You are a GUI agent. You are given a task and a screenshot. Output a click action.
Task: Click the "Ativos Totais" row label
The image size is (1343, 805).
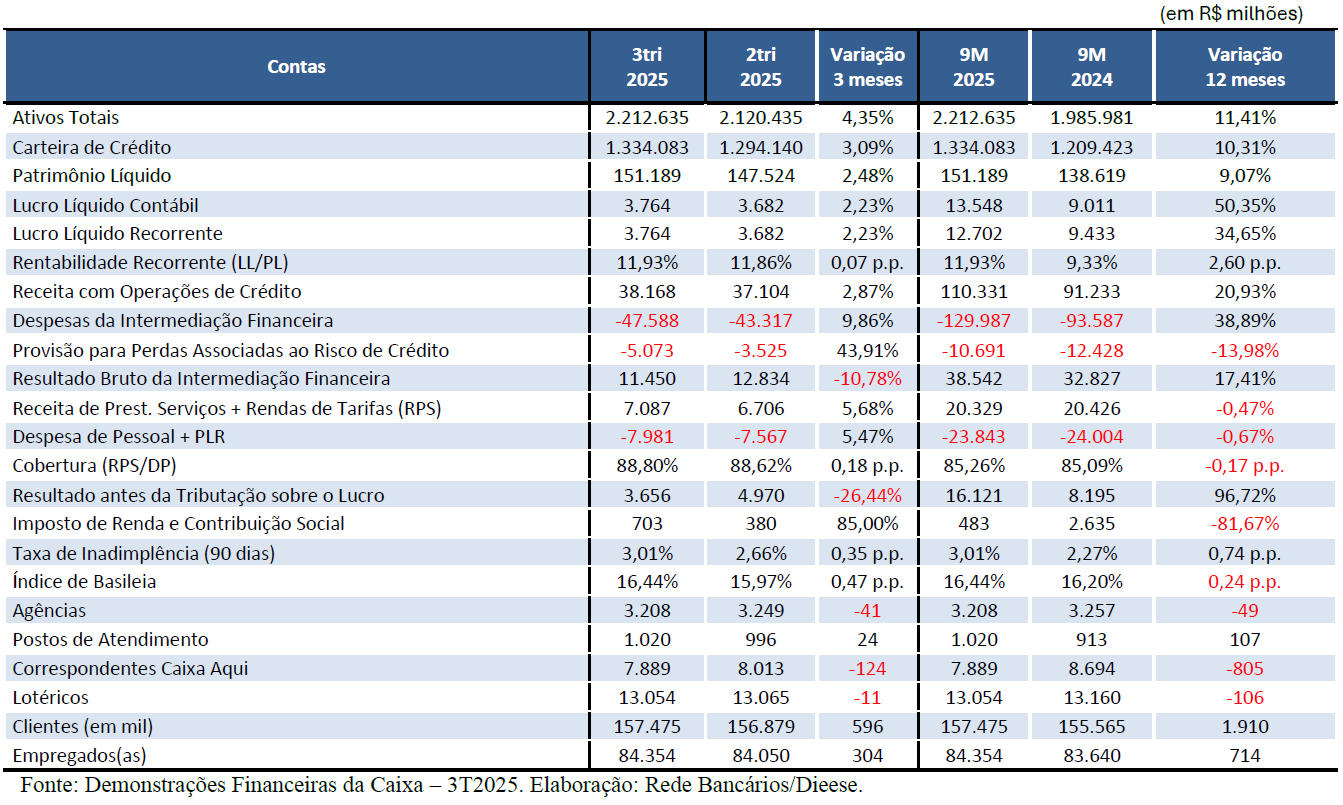pos(66,118)
